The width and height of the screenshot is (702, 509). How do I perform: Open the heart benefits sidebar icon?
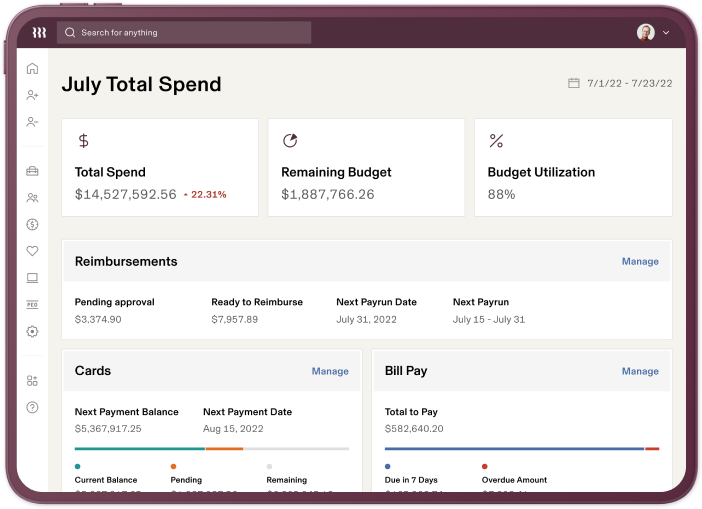coord(32,251)
